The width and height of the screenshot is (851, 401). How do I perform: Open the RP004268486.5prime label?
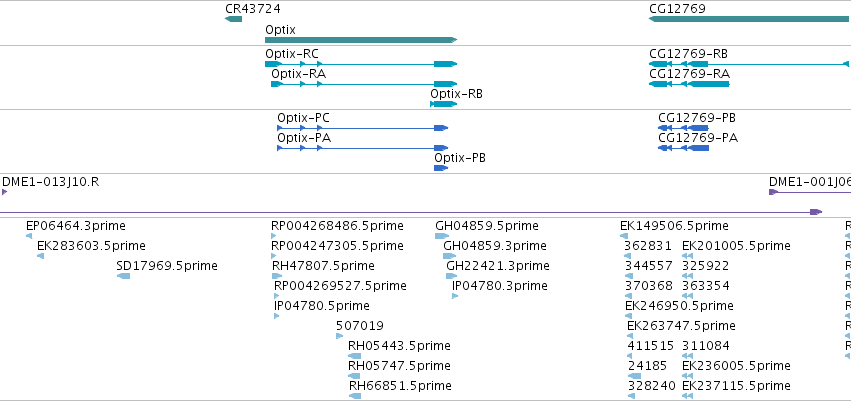[337, 226]
